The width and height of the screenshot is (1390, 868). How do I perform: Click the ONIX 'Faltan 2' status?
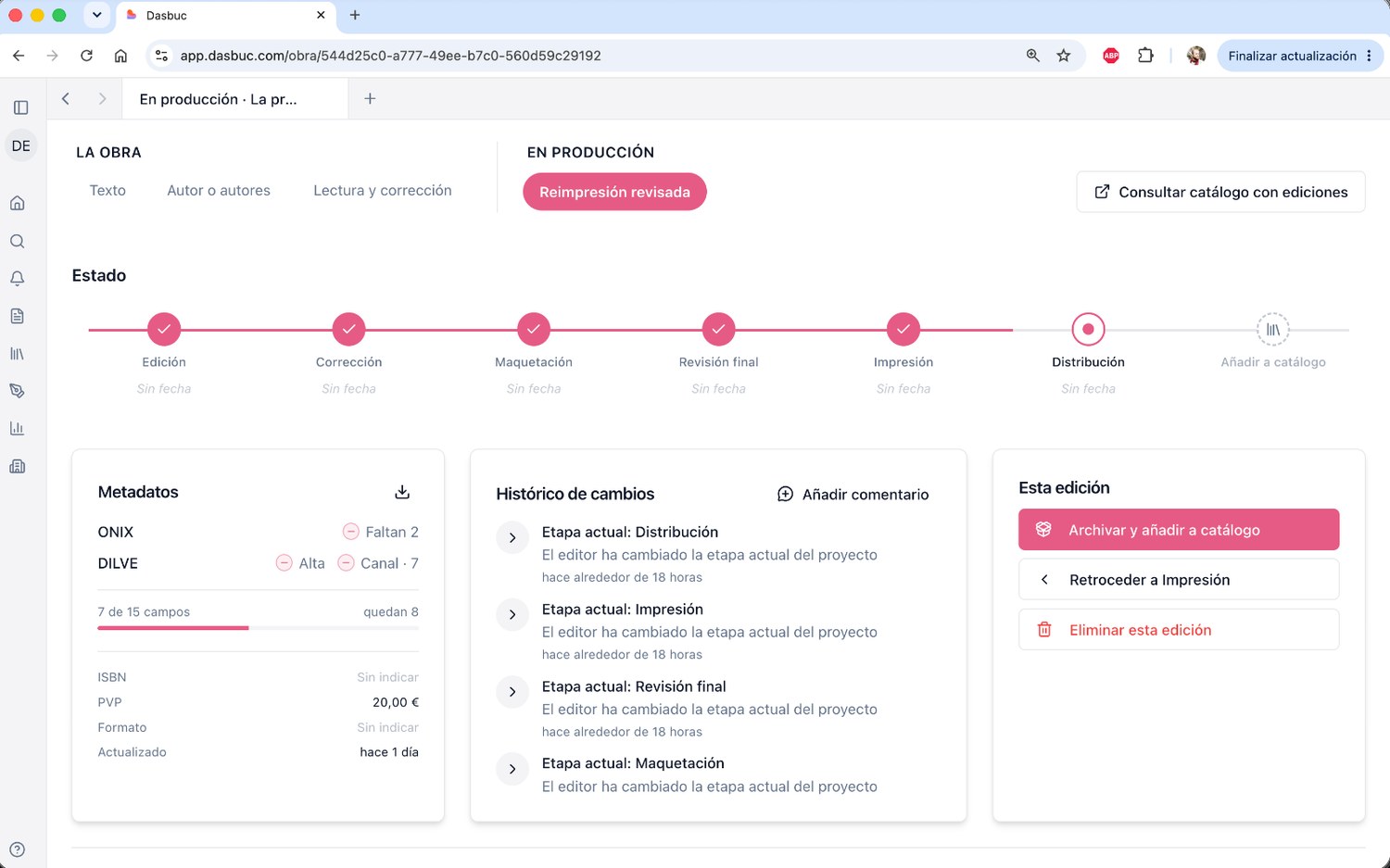pos(381,532)
